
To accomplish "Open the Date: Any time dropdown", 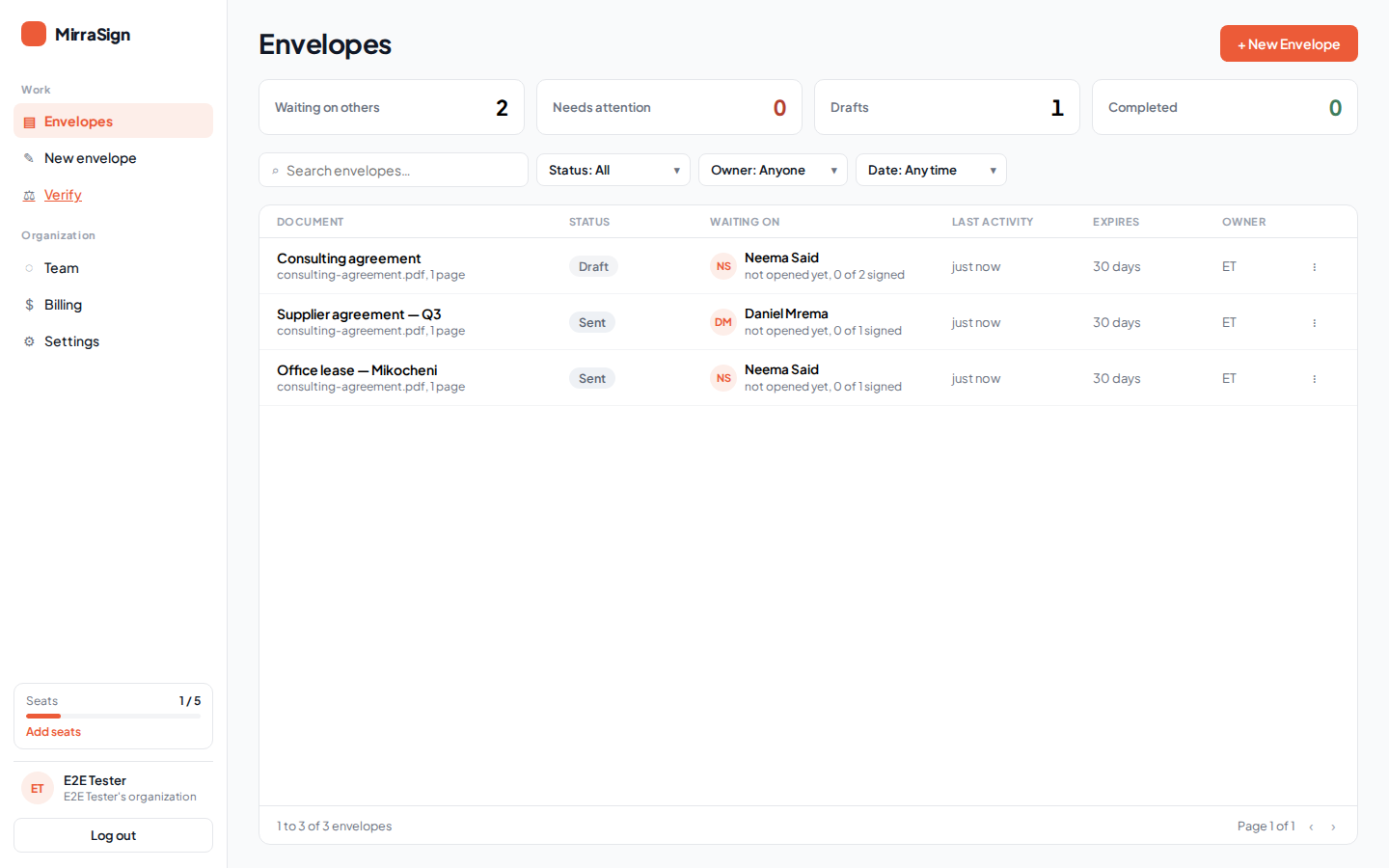I will click(x=931, y=170).
